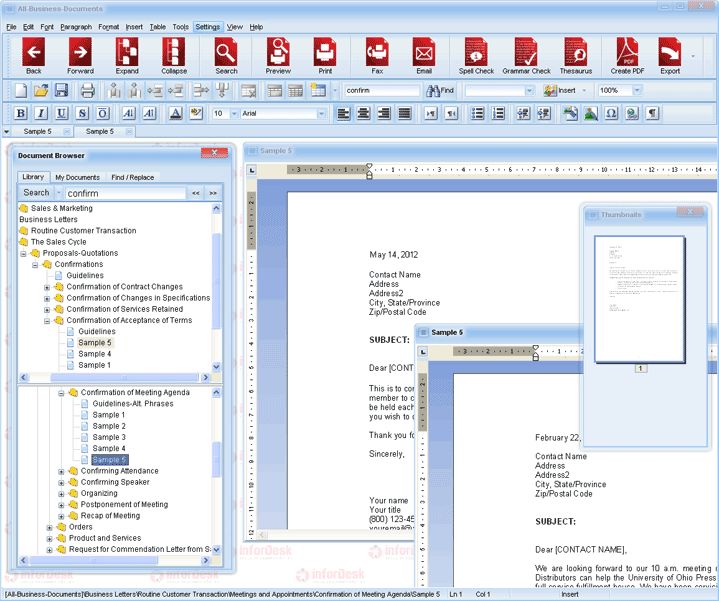Open the Settings menu

[208, 27]
